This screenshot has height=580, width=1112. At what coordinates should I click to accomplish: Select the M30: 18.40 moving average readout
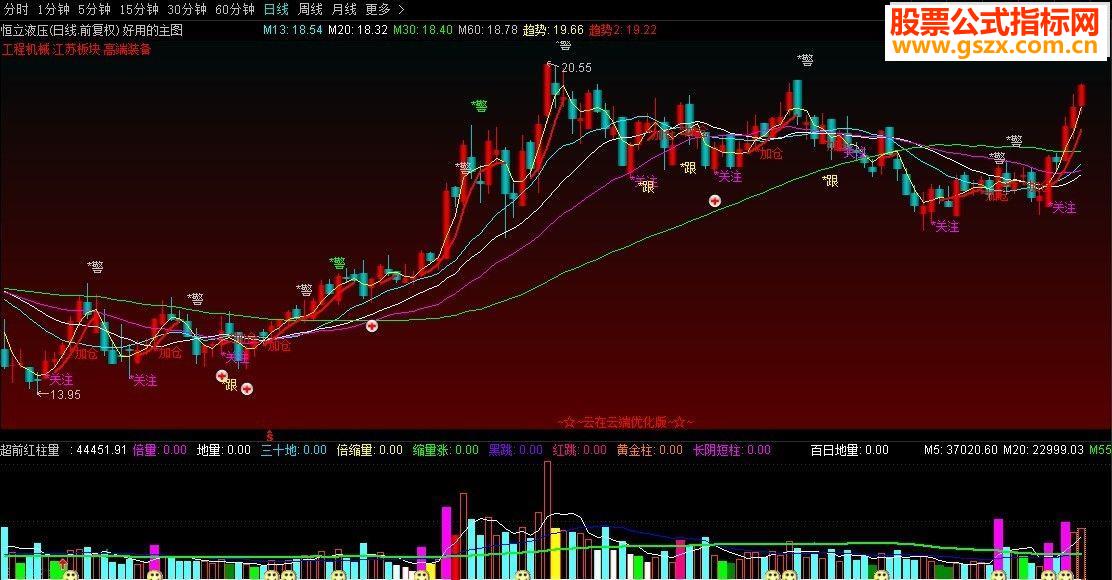tap(423, 30)
